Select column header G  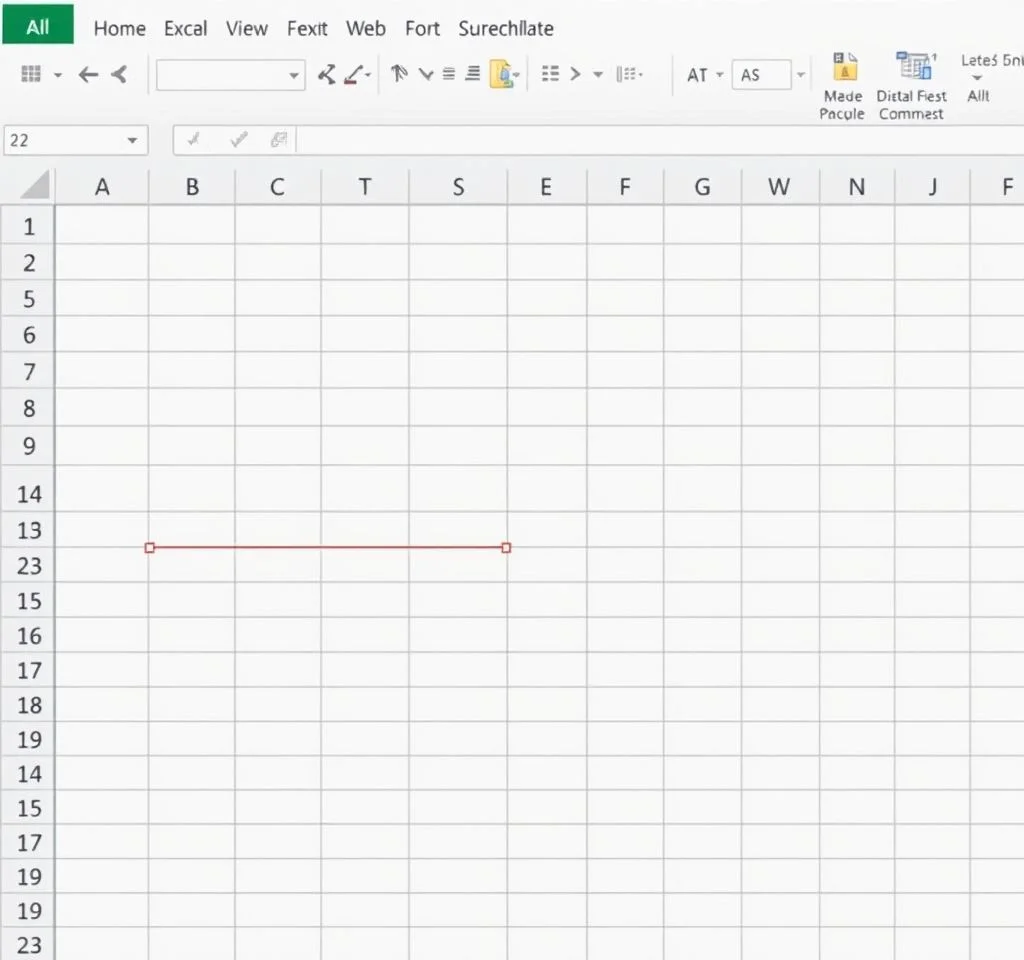(702, 186)
